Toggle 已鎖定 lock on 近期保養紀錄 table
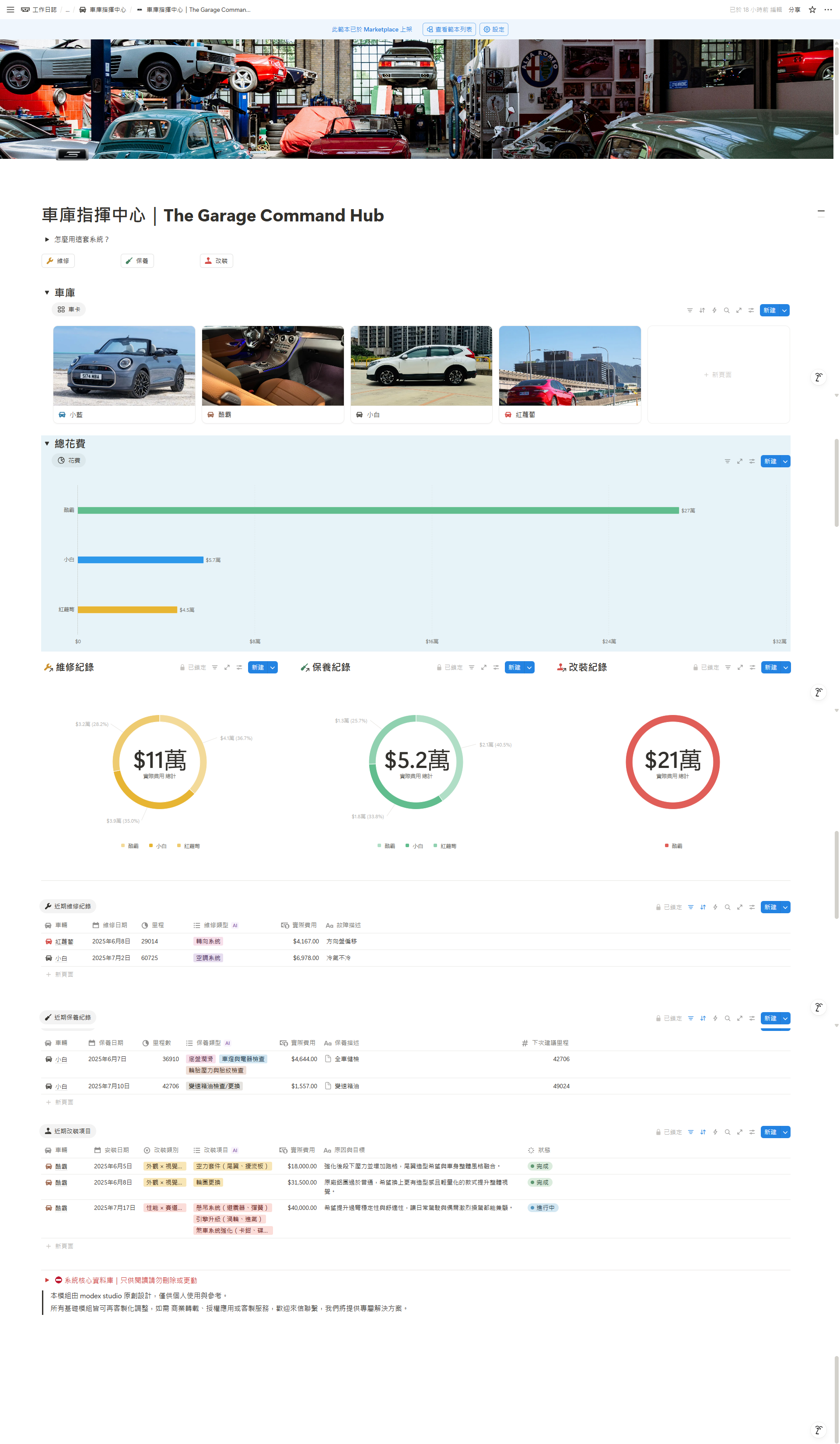Viewport: 840px width, 1444px height. [668, 1018]
